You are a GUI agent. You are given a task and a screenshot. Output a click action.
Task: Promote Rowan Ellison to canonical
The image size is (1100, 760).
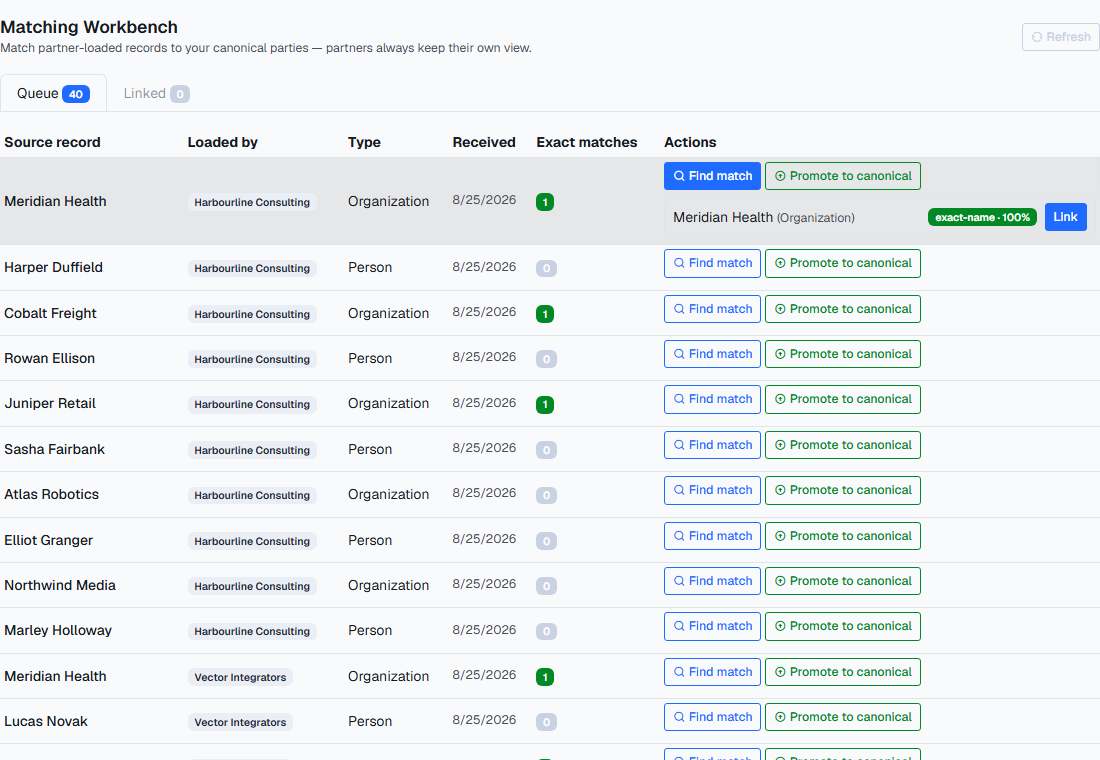[843, 354]
